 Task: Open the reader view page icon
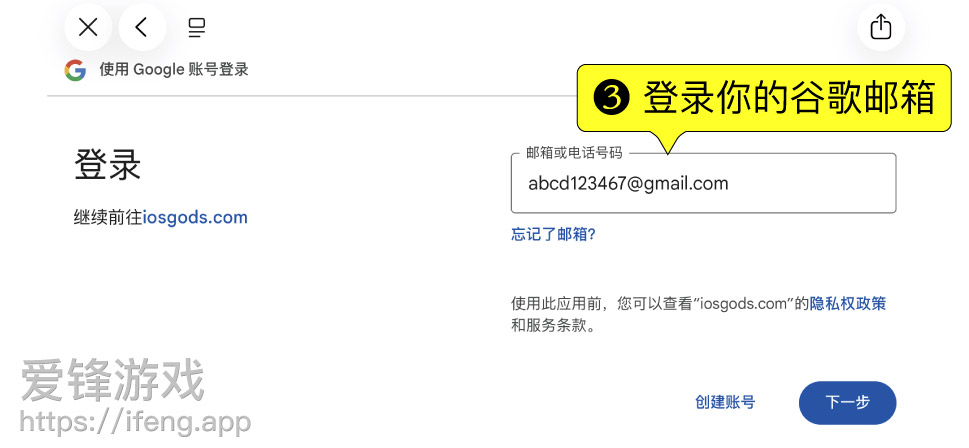197,28
